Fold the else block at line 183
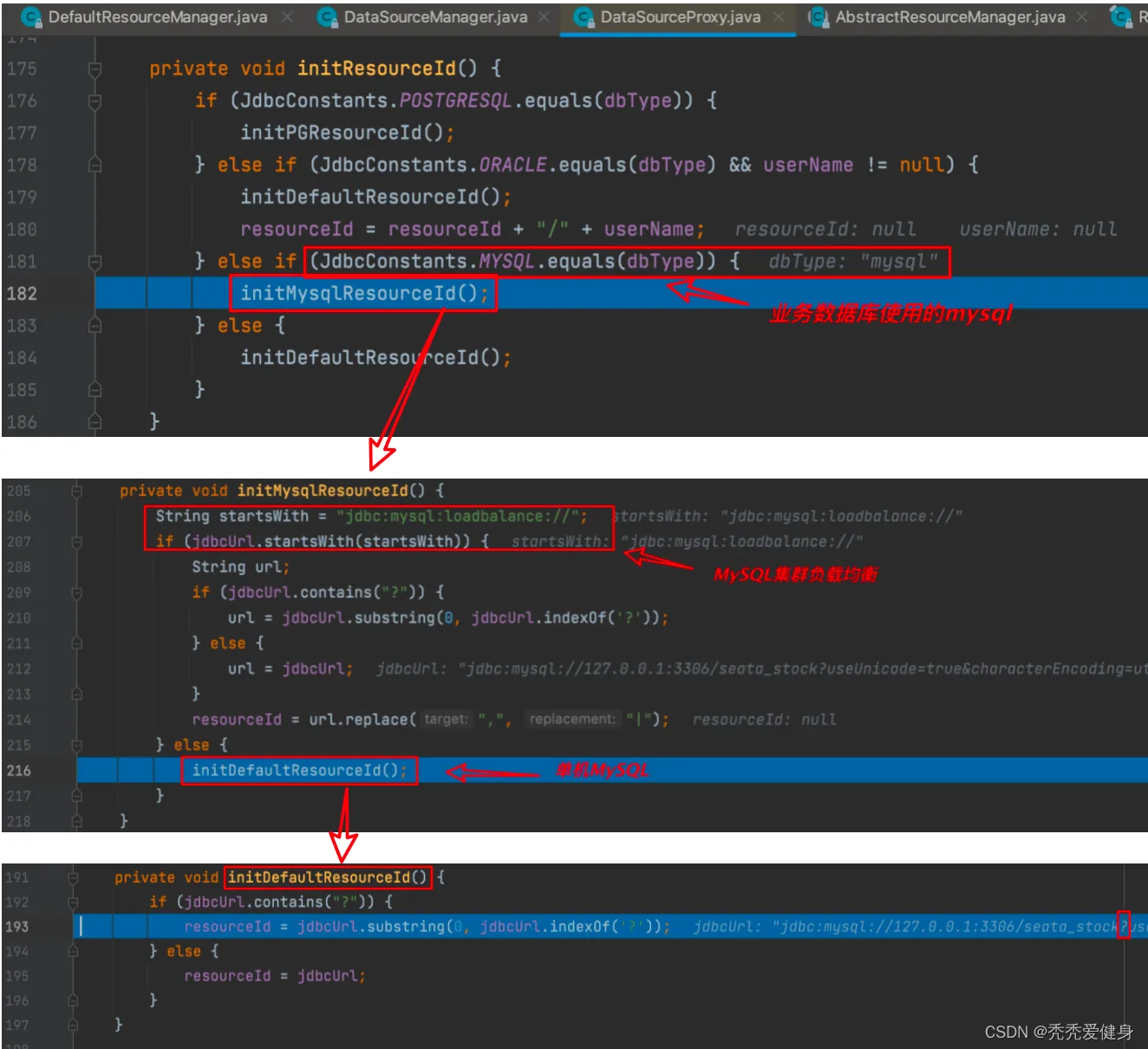 [95, 325]
